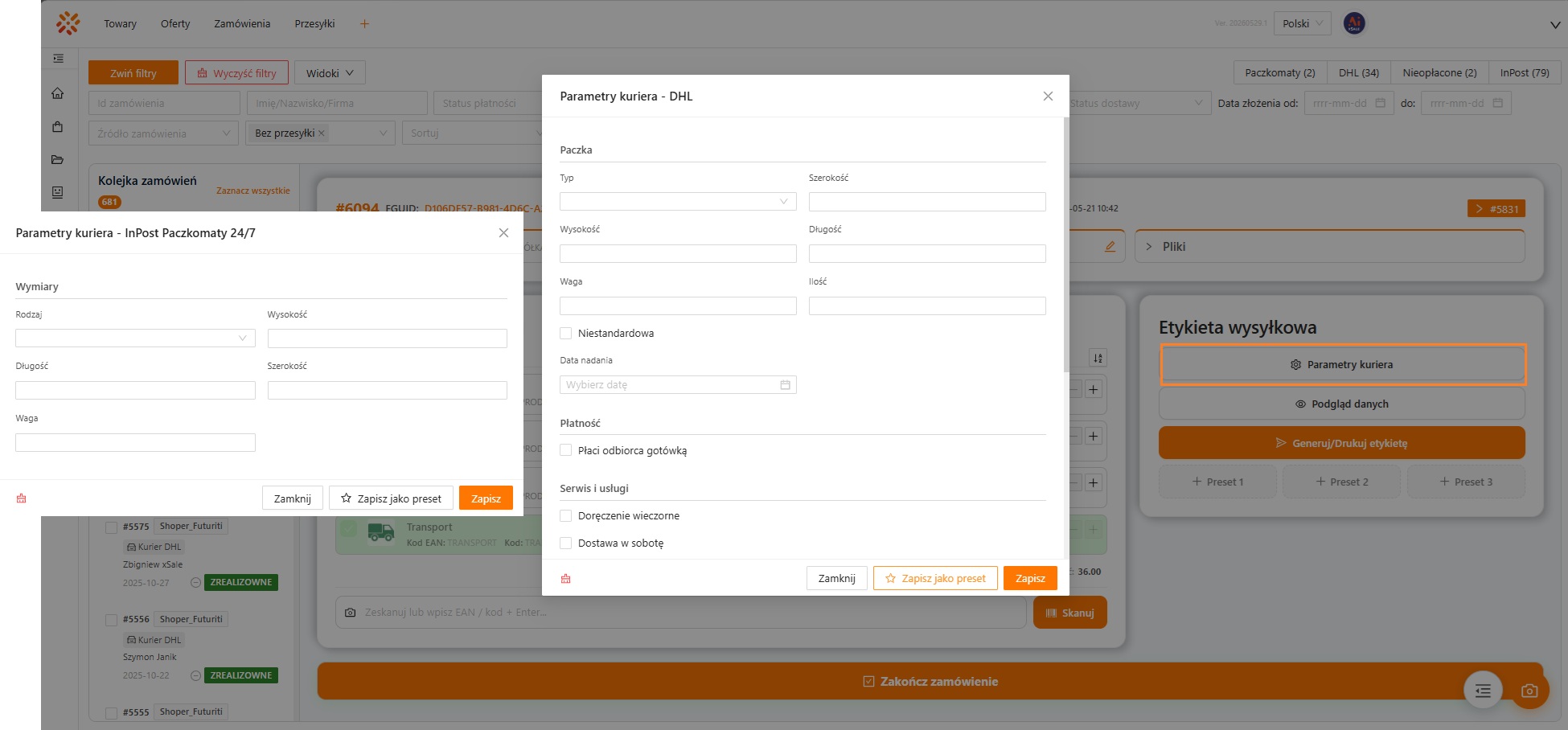Check the 'Dostawa w sobotę' option
This screenshot has height=730, width=1568.
(566, 543)
